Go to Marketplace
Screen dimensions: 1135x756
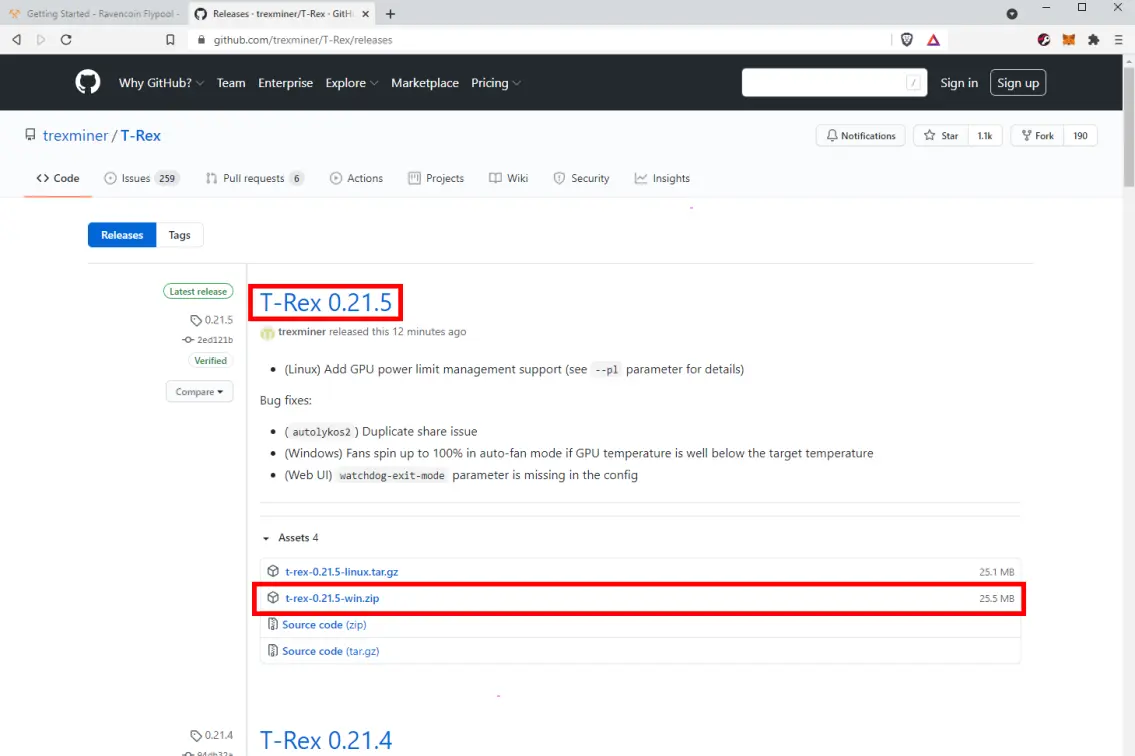click(x=425, y=83)
